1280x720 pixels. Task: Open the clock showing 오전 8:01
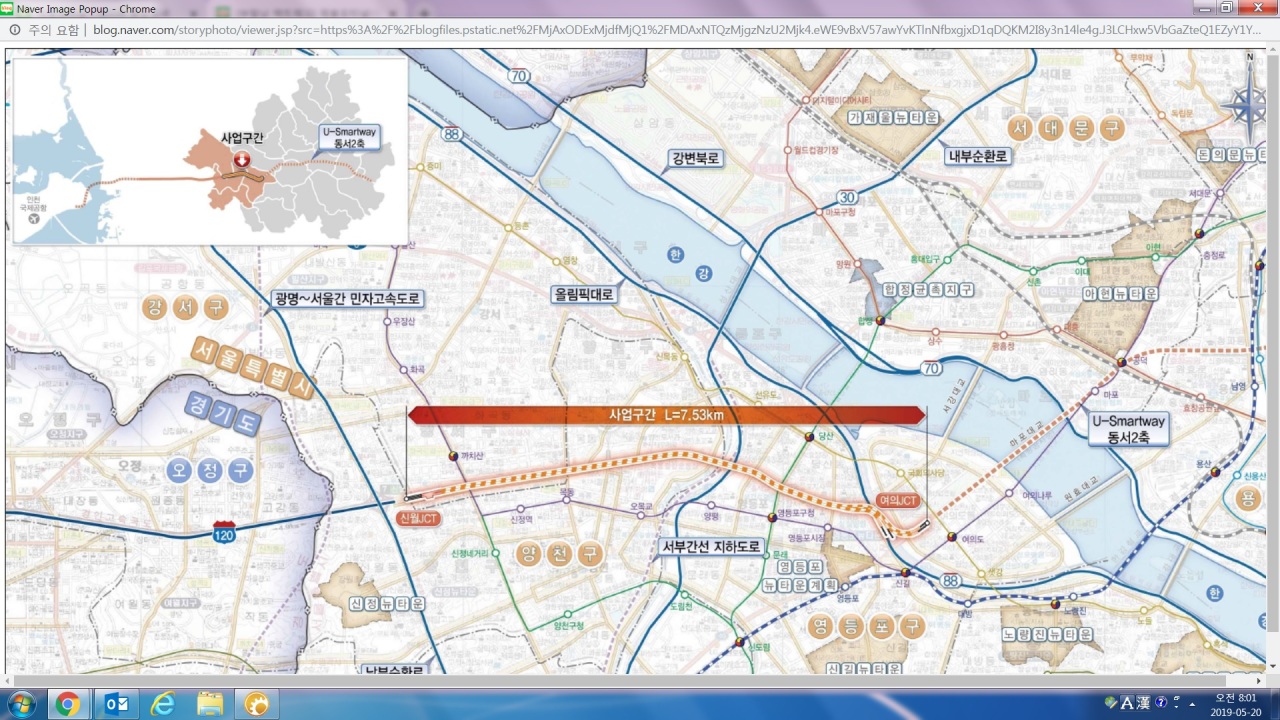click(1236, 704)
